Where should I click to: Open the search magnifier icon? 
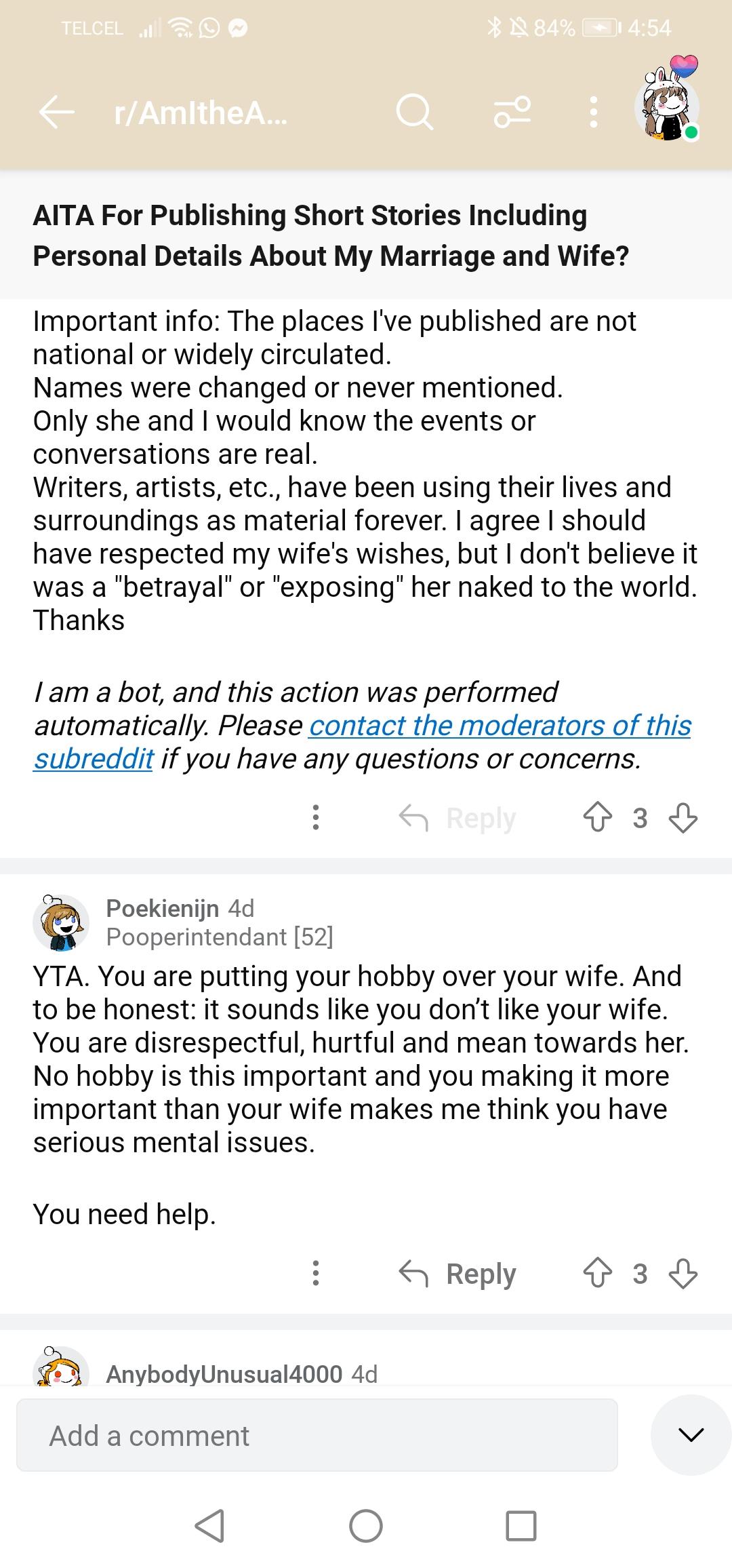[x=414, y=112]
